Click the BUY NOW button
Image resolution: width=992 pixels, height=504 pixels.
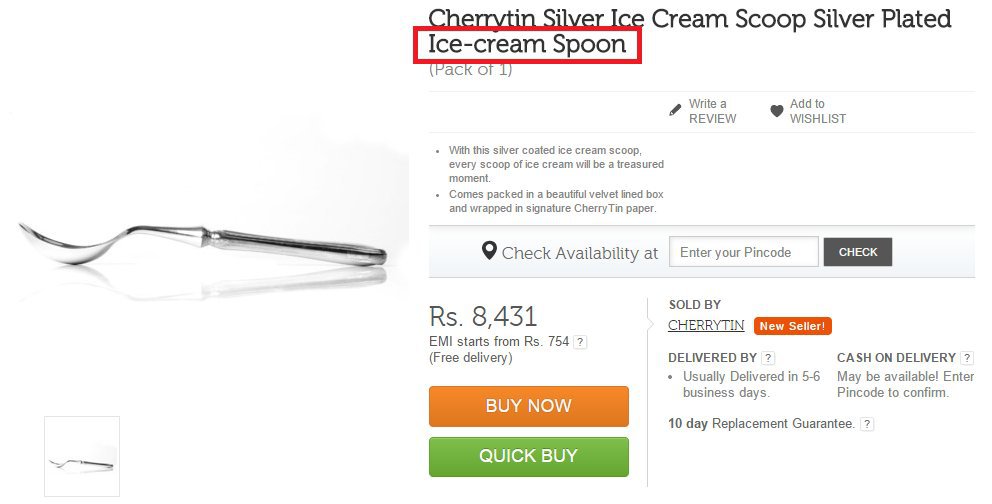(529, 406)
